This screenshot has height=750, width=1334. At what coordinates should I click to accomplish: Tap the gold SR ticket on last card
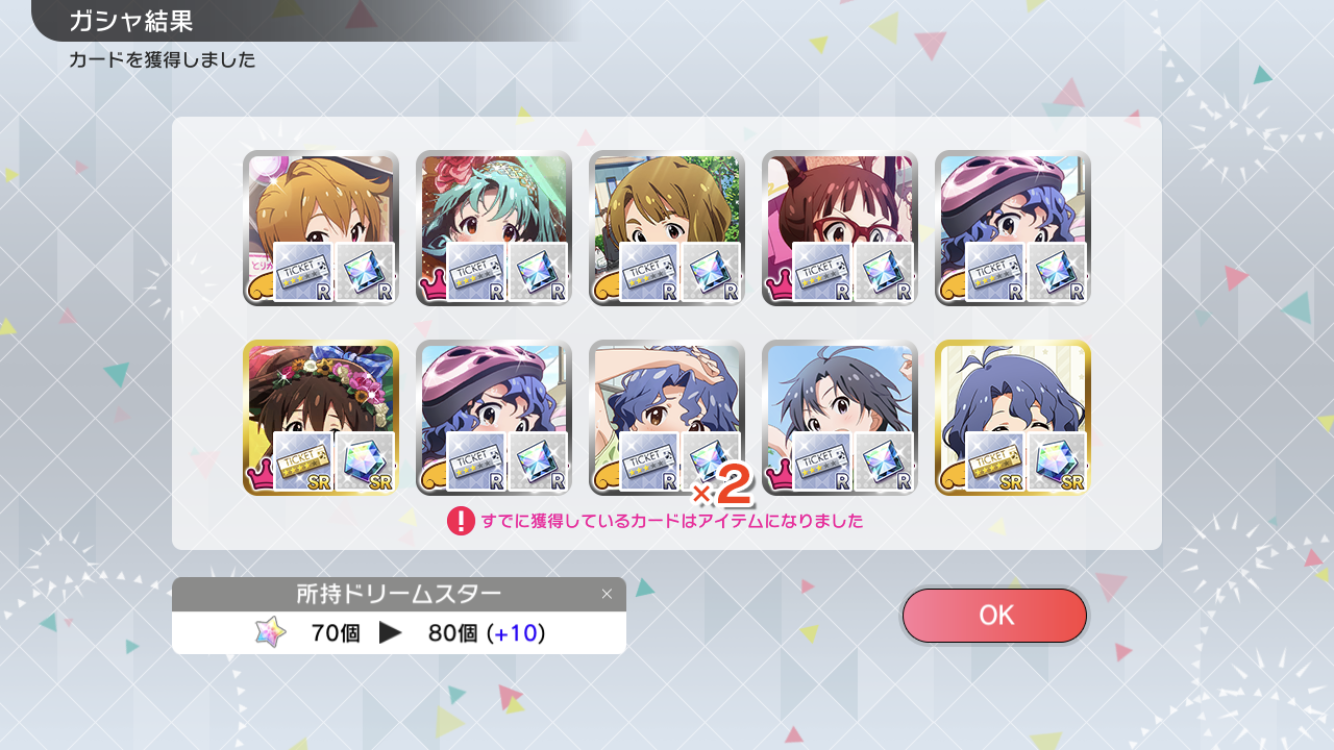coord(996,462)
